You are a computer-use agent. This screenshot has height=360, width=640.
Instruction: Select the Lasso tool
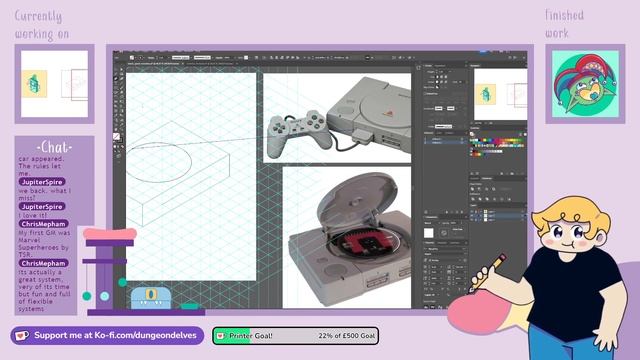[x=121, y=73]
